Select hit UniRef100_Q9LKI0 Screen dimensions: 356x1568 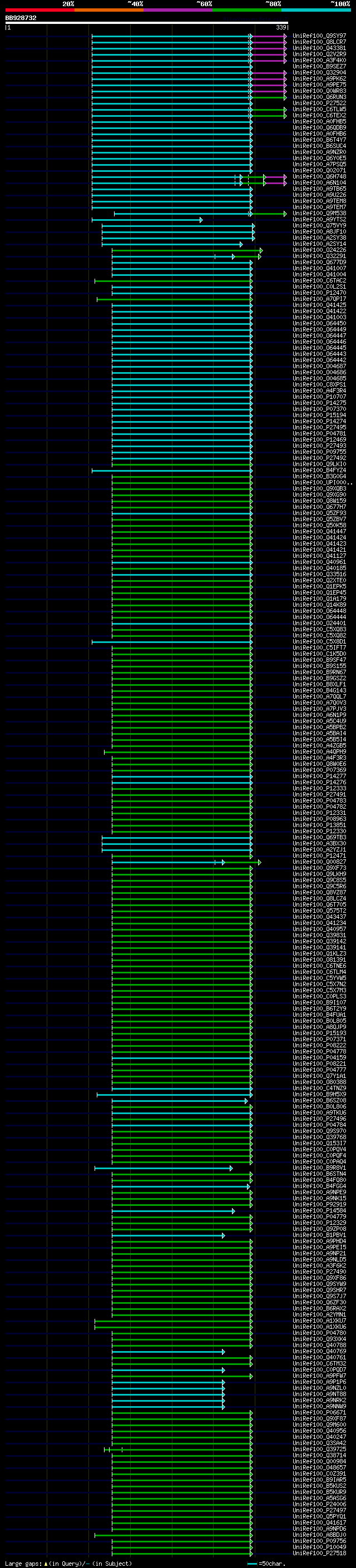[x=319, y=464]
